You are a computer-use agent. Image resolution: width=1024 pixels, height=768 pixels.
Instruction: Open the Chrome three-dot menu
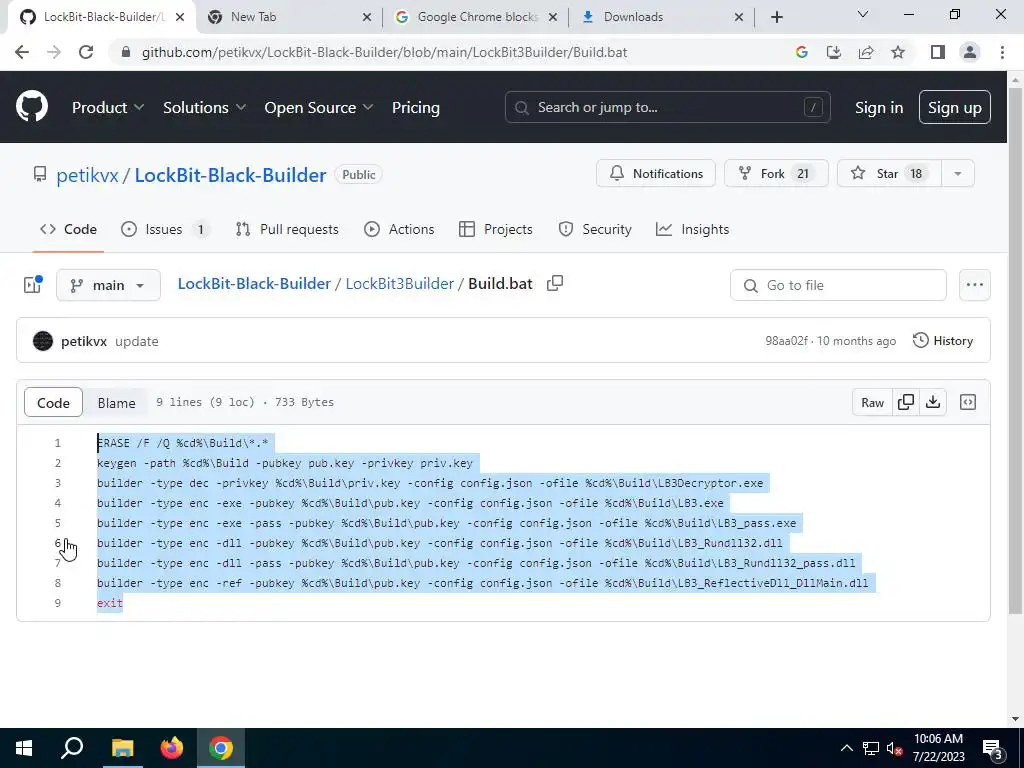click(1002, 52)
